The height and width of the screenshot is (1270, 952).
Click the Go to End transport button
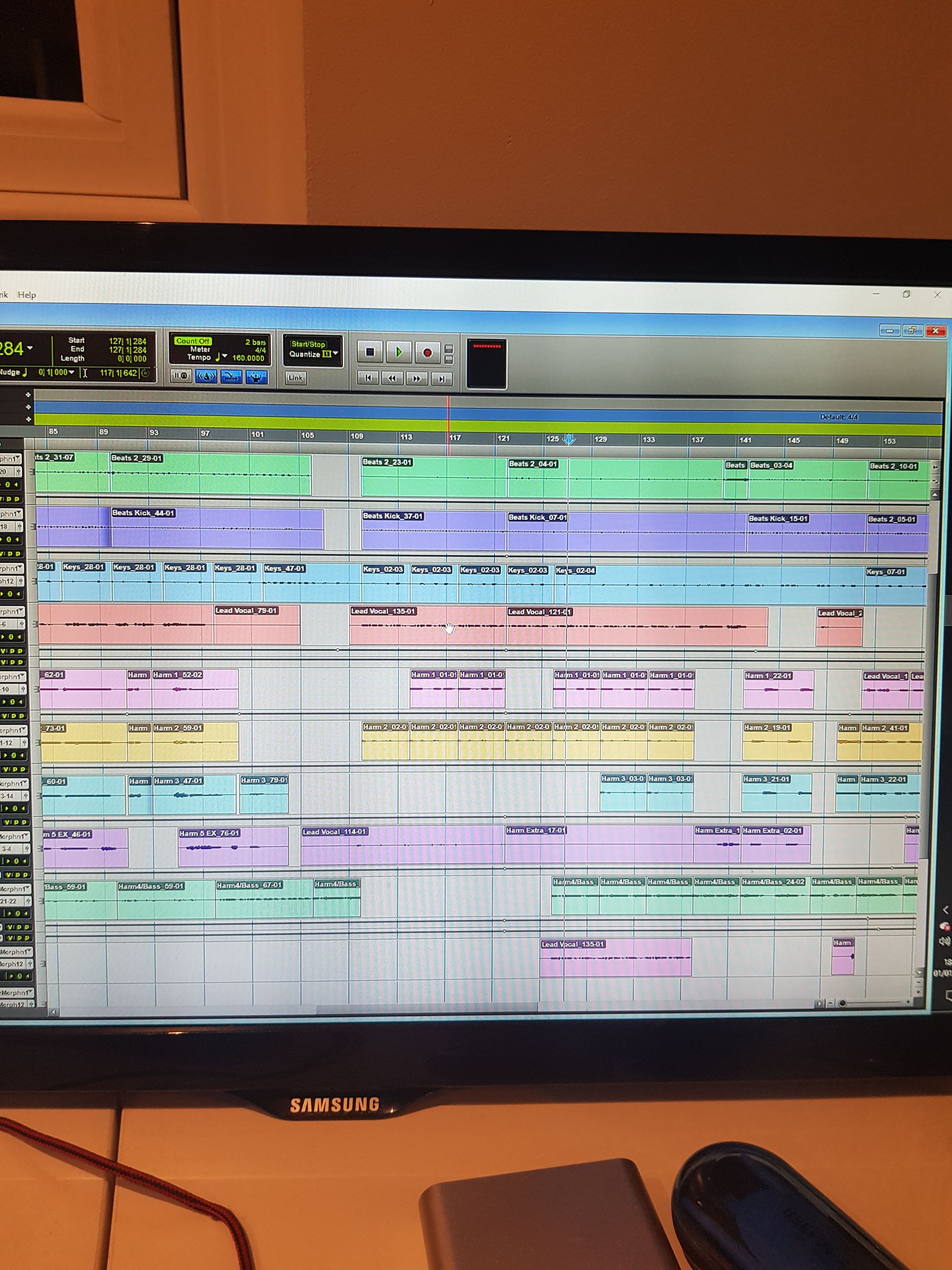click(x=441, y=379)
